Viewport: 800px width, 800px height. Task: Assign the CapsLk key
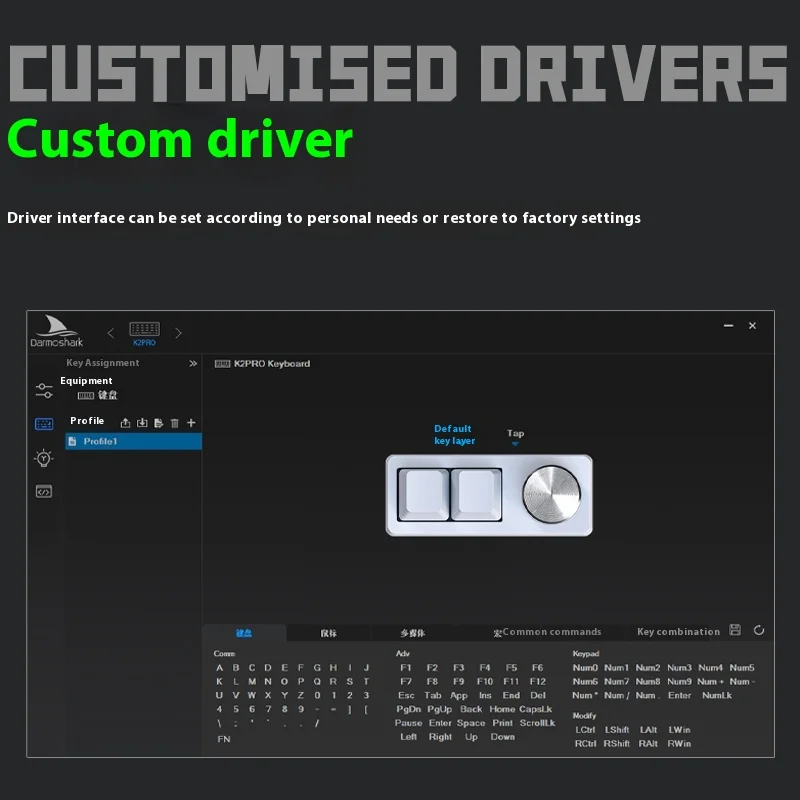coord(535,709)
